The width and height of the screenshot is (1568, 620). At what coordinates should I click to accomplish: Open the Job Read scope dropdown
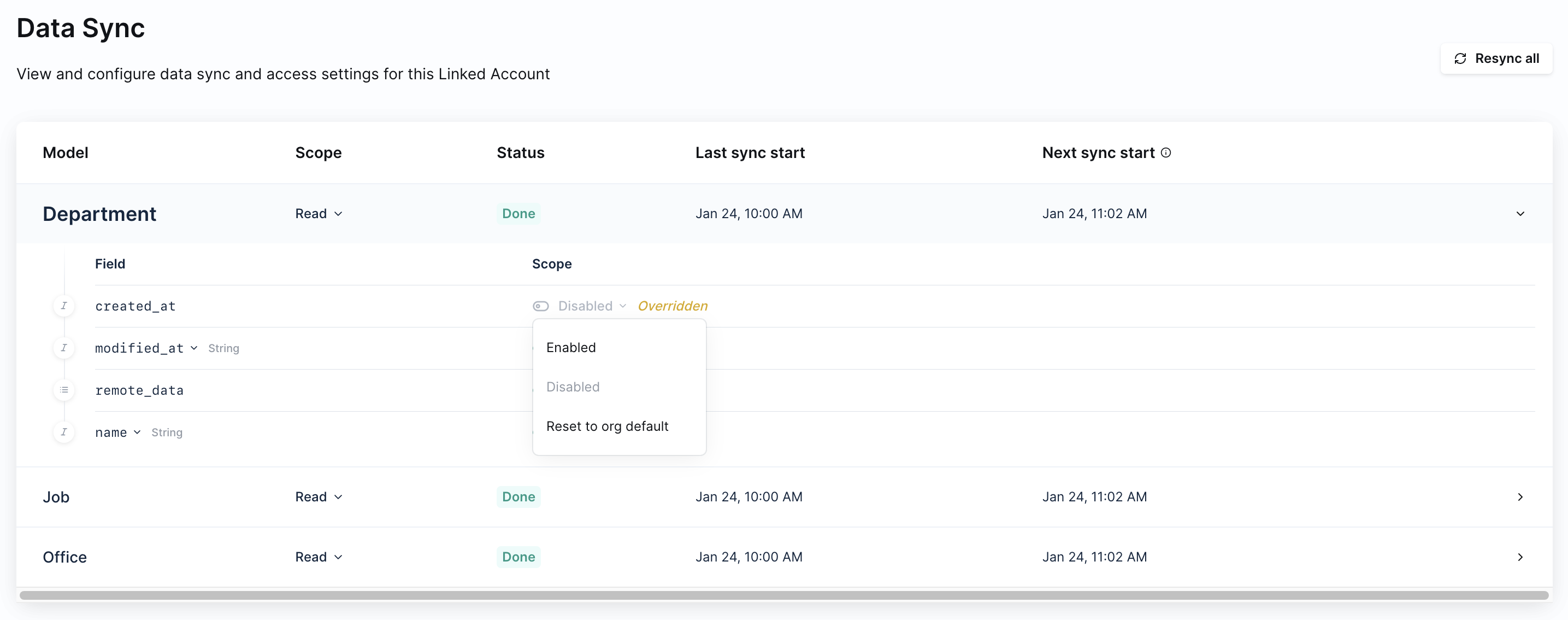point(319,497)
